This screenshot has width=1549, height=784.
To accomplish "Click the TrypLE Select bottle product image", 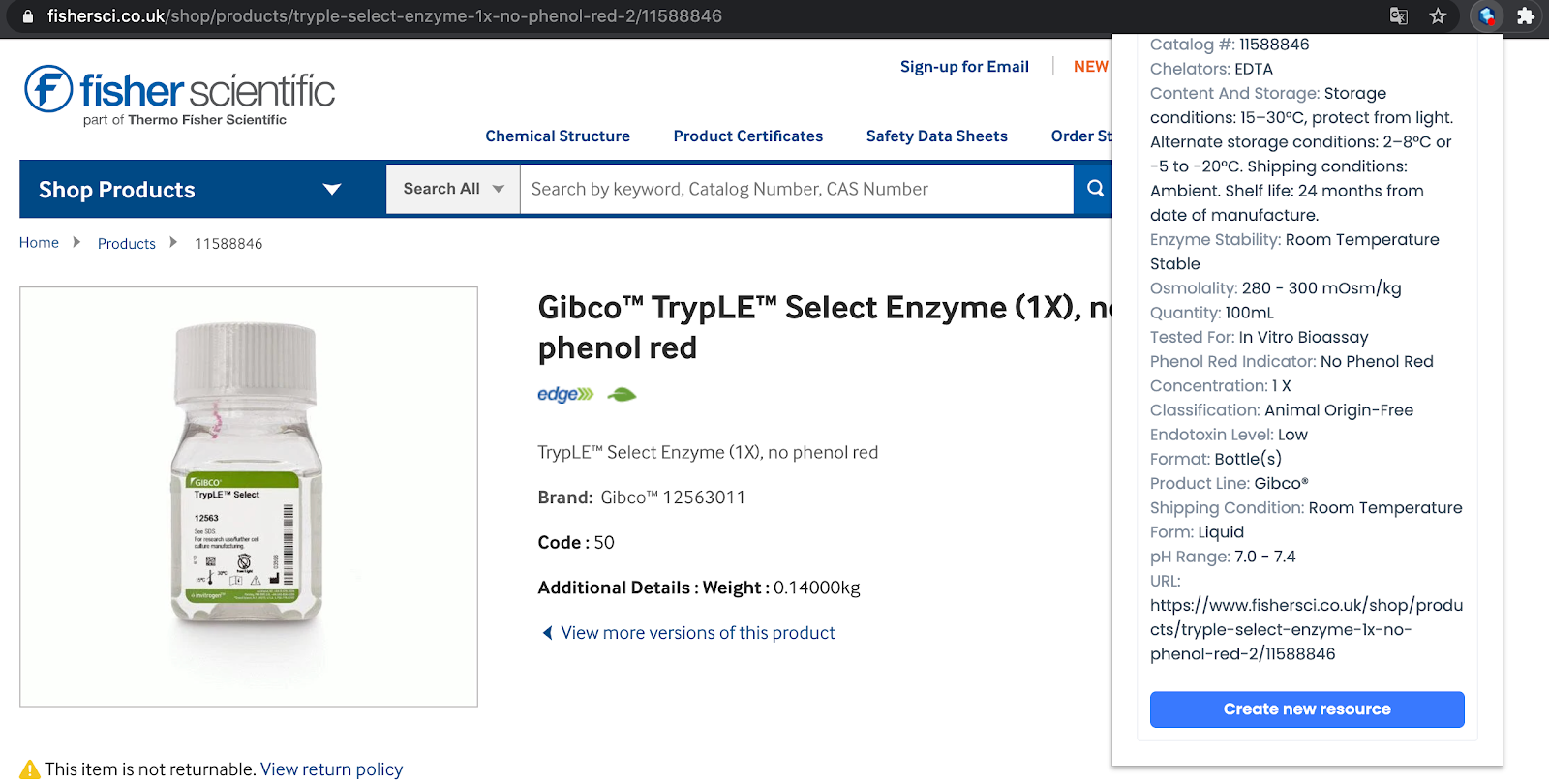I will click(248, 495).
